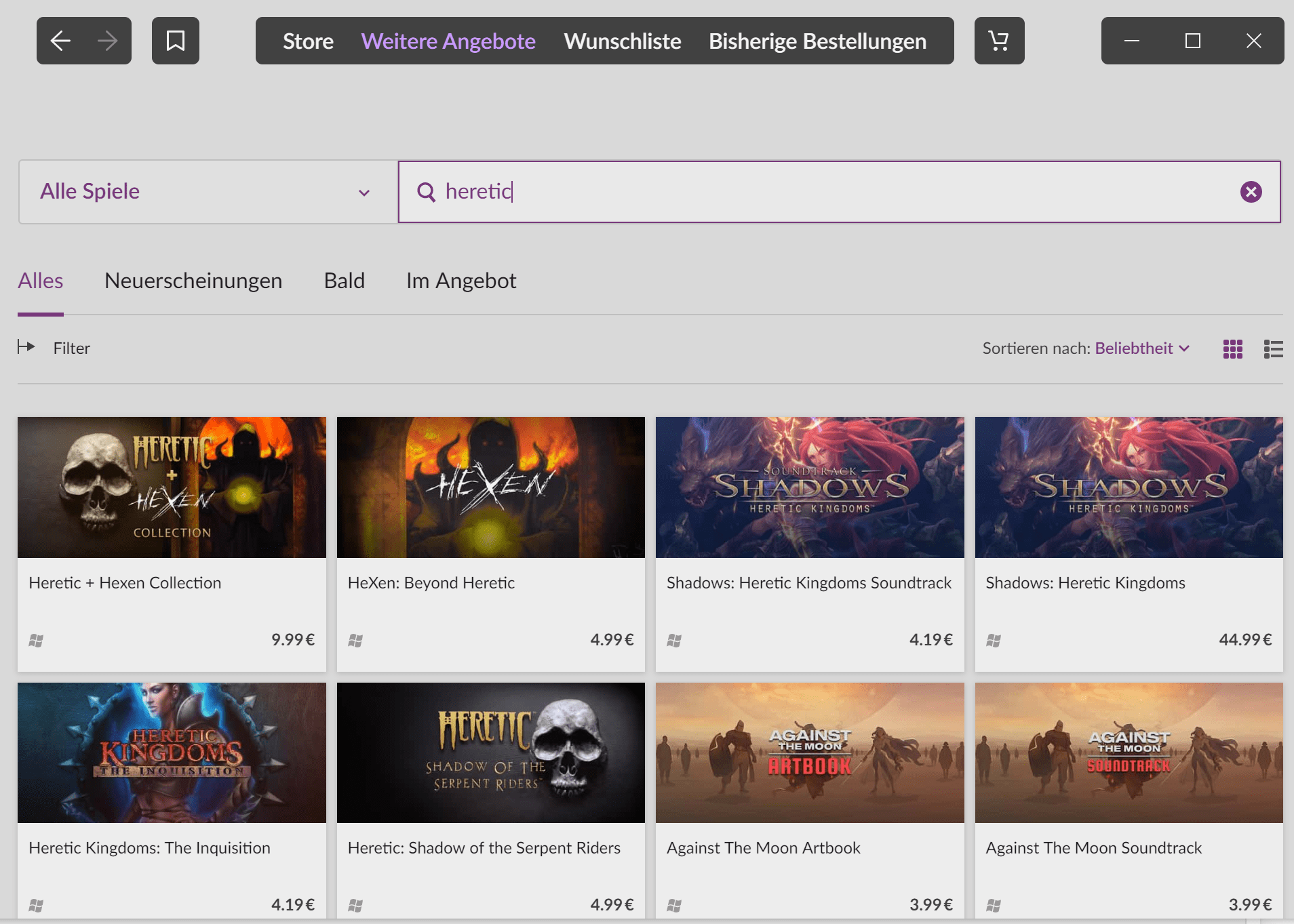Image resolution: width=1294 pixels, height=924 pixels.
Task: Open Shadows: Heretic Kingdoms title link
Action: 1085,583
